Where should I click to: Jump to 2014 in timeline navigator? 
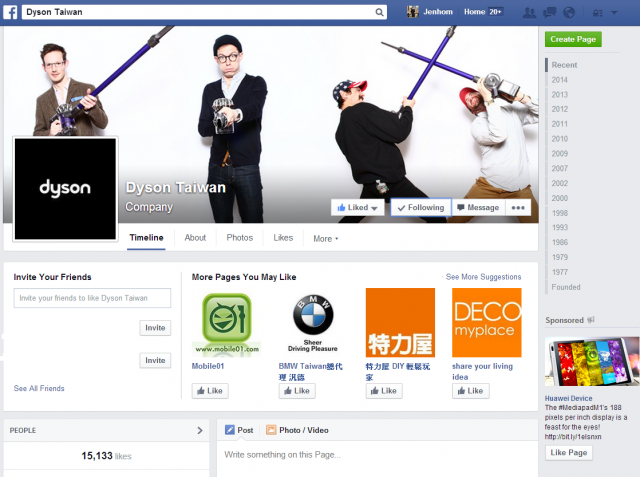coord(560,80)
